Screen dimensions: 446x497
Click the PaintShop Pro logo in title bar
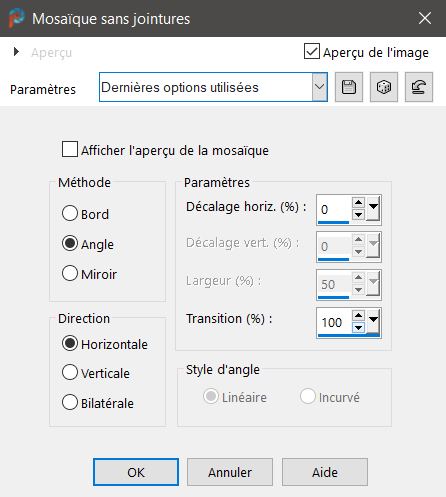pyautogui.click(x=16, y=18)
